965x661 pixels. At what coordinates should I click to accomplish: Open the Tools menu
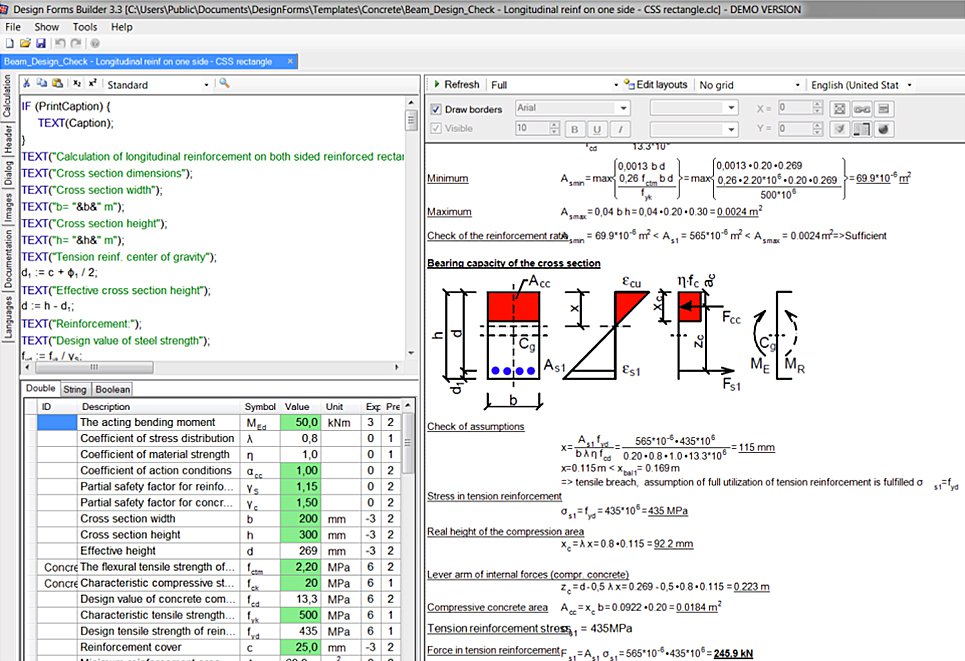pos(85,27)
